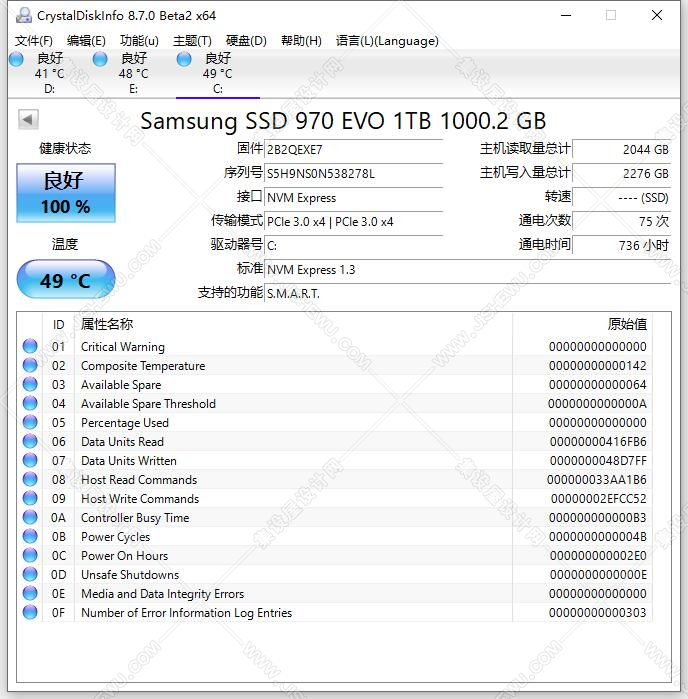This screenshot has height=699, width=688.
Task: Click status icon of Available Spare row
Action: [30, 384]
